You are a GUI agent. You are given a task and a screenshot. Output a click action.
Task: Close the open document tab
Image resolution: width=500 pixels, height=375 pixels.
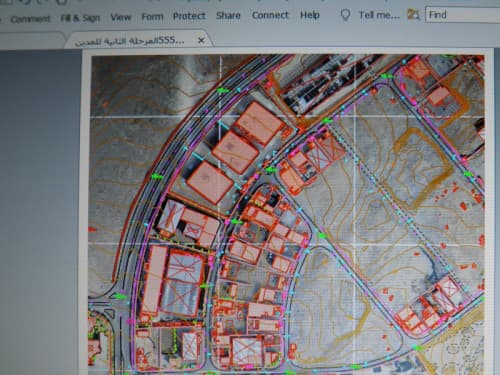[x=201, y=40]
